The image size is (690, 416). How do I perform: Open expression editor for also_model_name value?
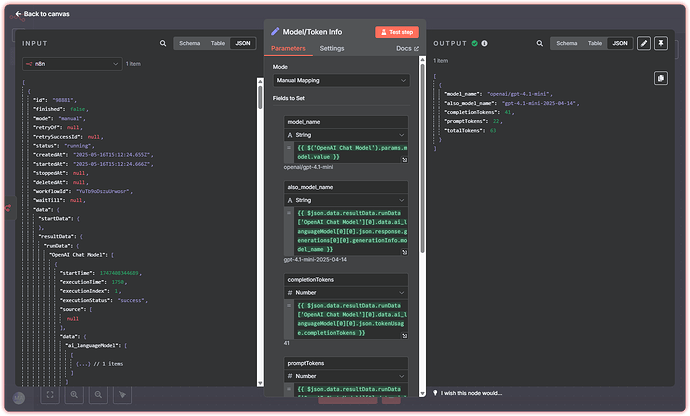tap(404, 252)
